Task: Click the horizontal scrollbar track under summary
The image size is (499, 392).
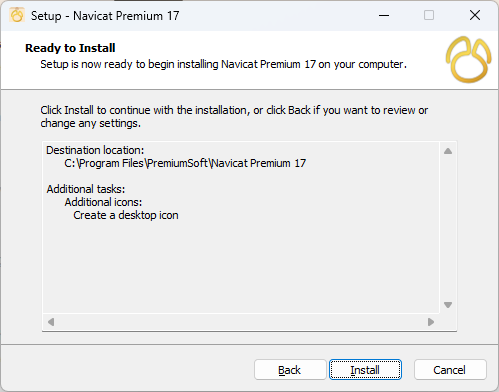Action: point(241,322)
